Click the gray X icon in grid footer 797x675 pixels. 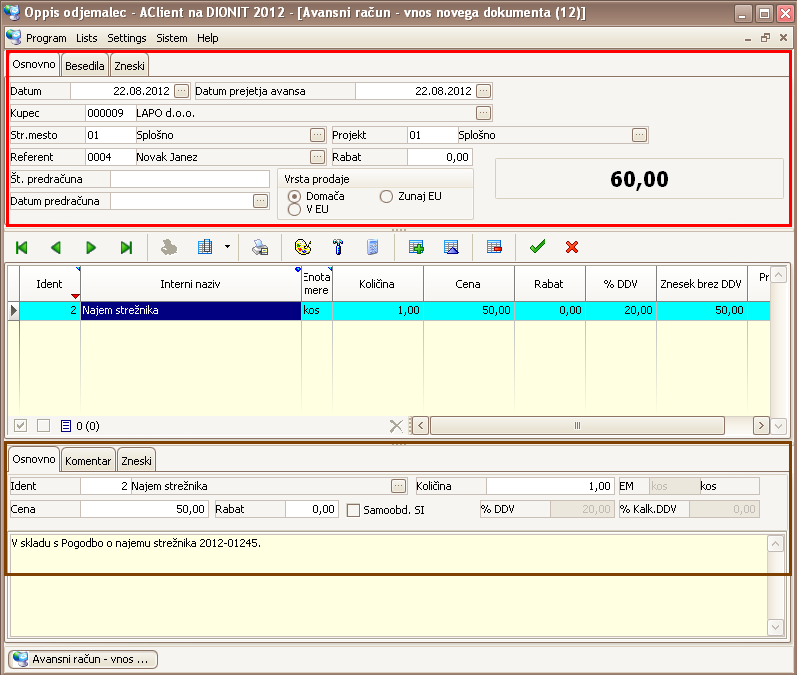point(396,426)
